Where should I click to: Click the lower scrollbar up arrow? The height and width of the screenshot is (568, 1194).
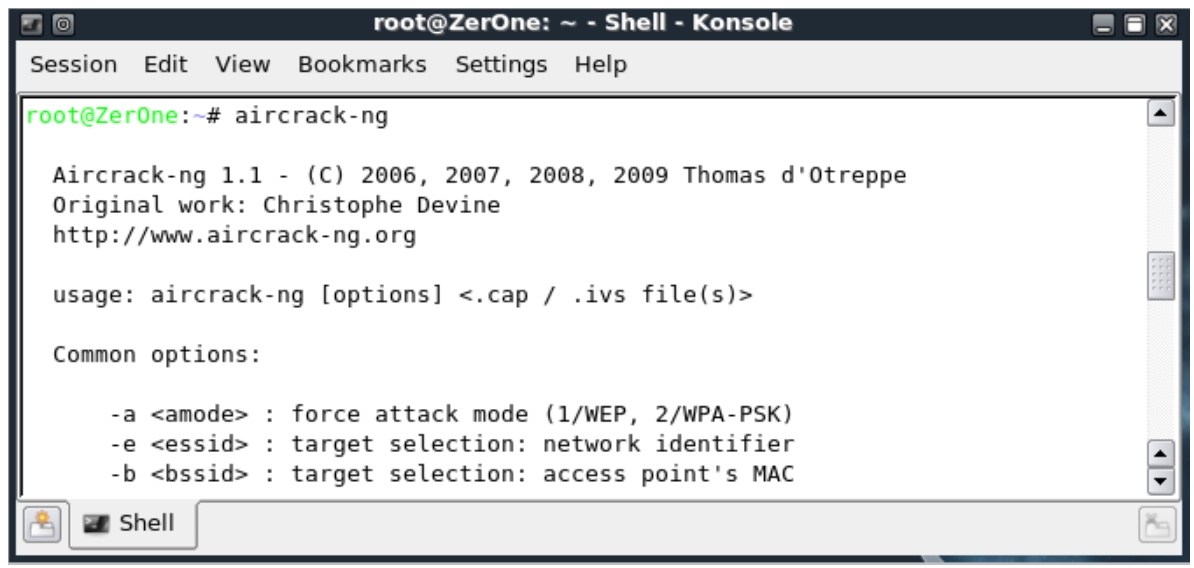pos(1160,454)
